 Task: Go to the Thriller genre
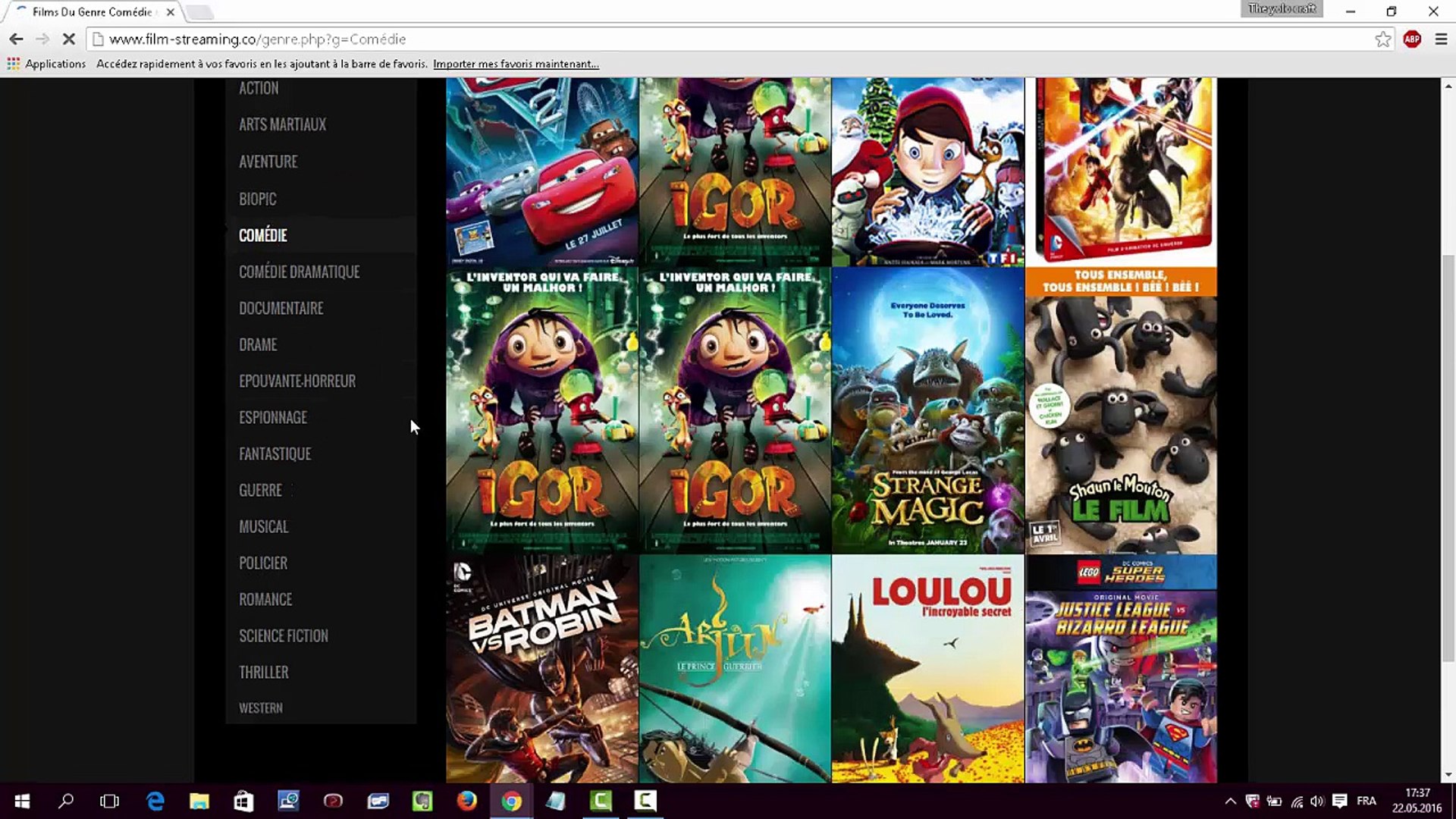(x=264, y=672)
